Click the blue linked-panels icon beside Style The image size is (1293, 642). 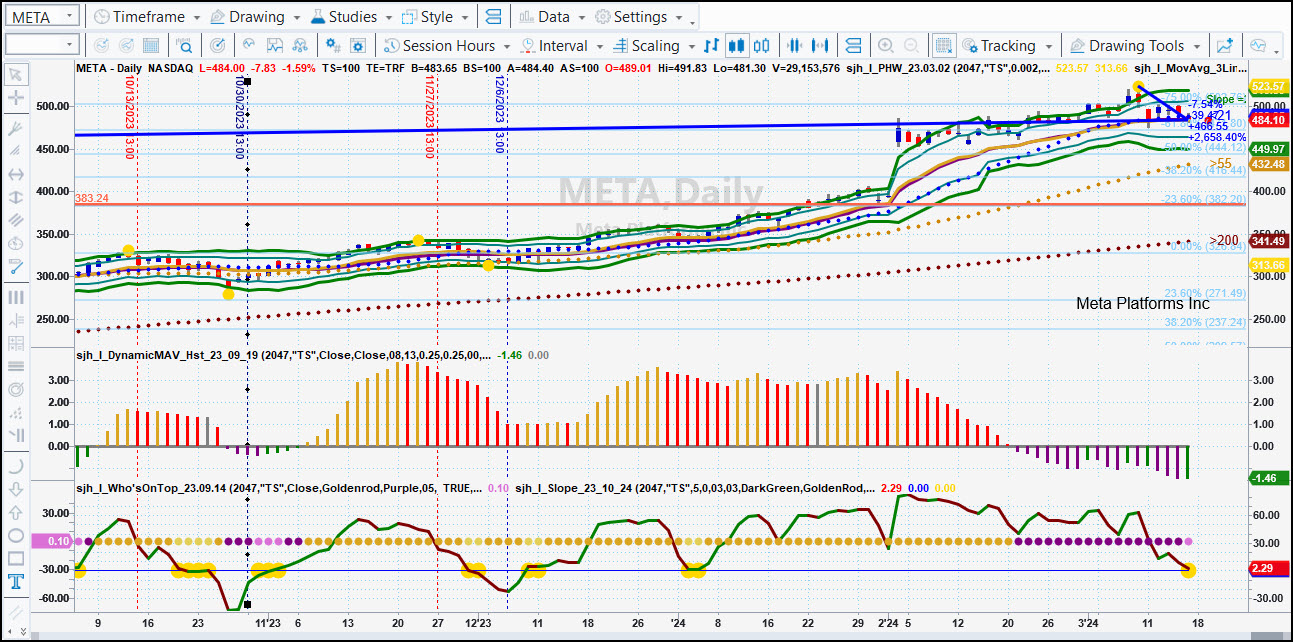click(492, 17)
